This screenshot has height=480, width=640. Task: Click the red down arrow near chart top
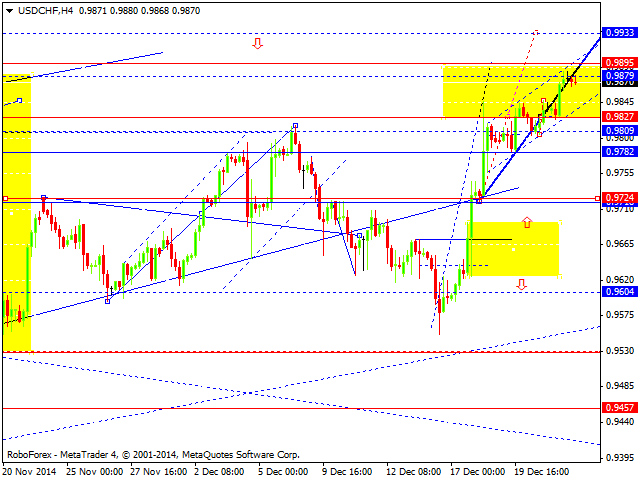tap(257, 43)
